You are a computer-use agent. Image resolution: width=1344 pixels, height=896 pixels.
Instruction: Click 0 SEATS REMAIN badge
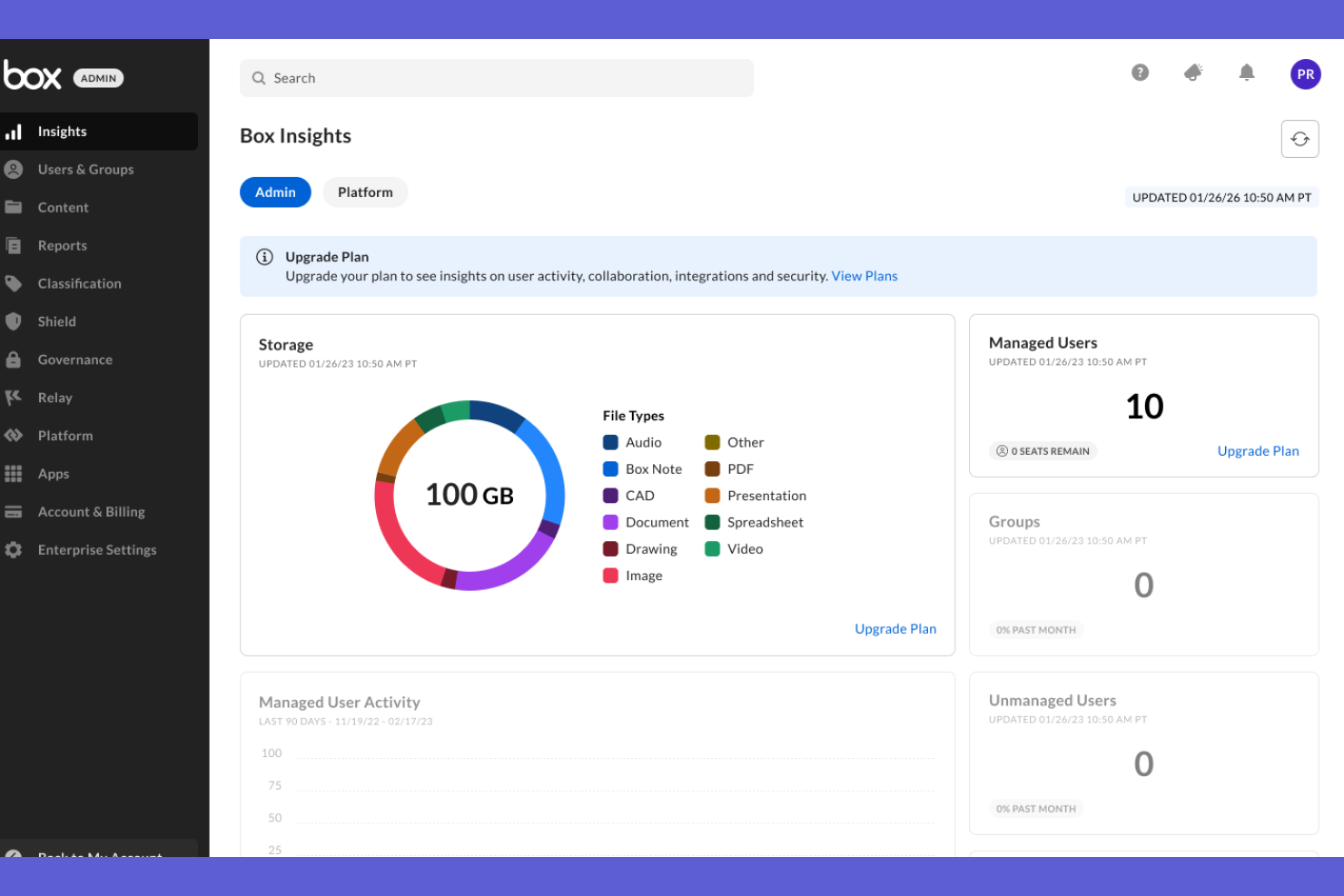tap(1043, 451)
